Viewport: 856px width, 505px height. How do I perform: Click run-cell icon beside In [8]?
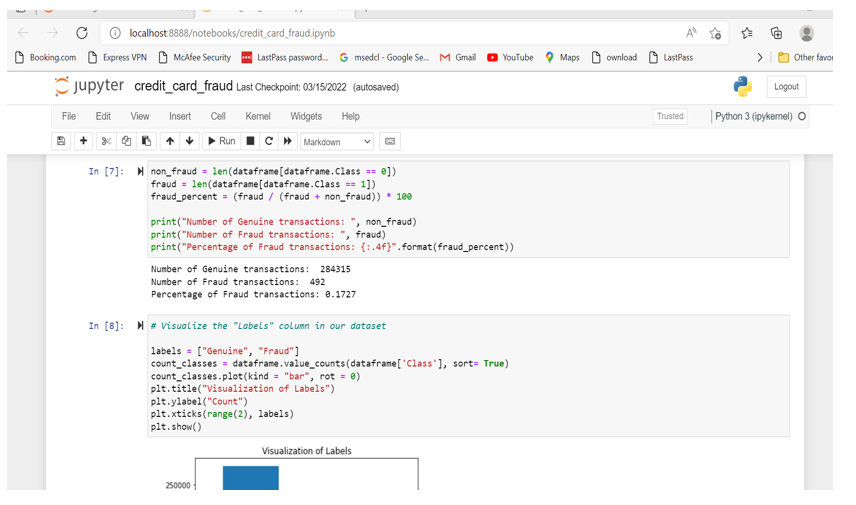(140, 326)
